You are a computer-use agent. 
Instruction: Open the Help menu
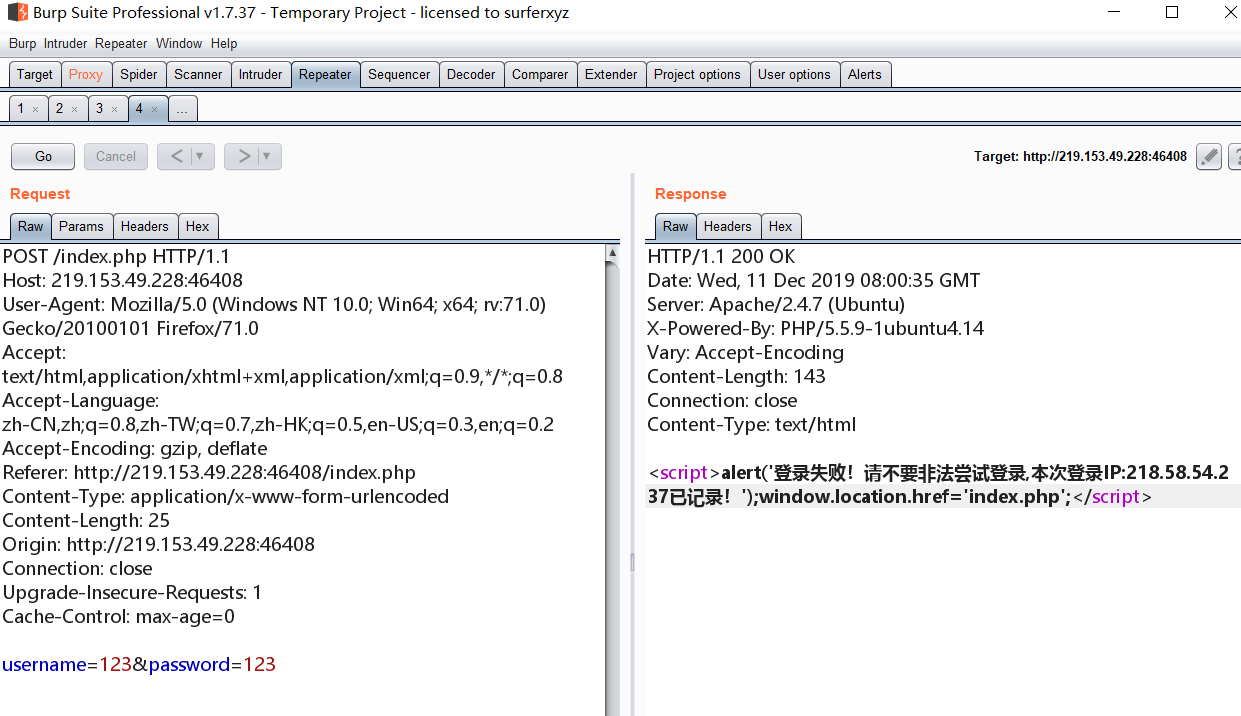coord(224,43)
